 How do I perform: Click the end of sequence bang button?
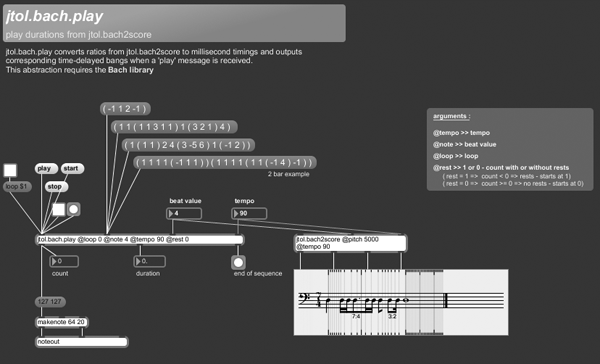[238, 263]
